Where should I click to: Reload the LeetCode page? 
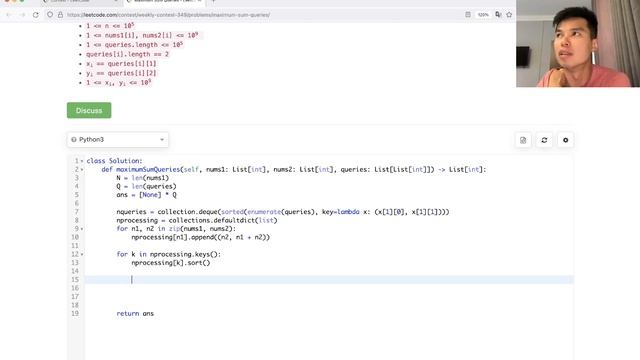(x=36, y=15)
